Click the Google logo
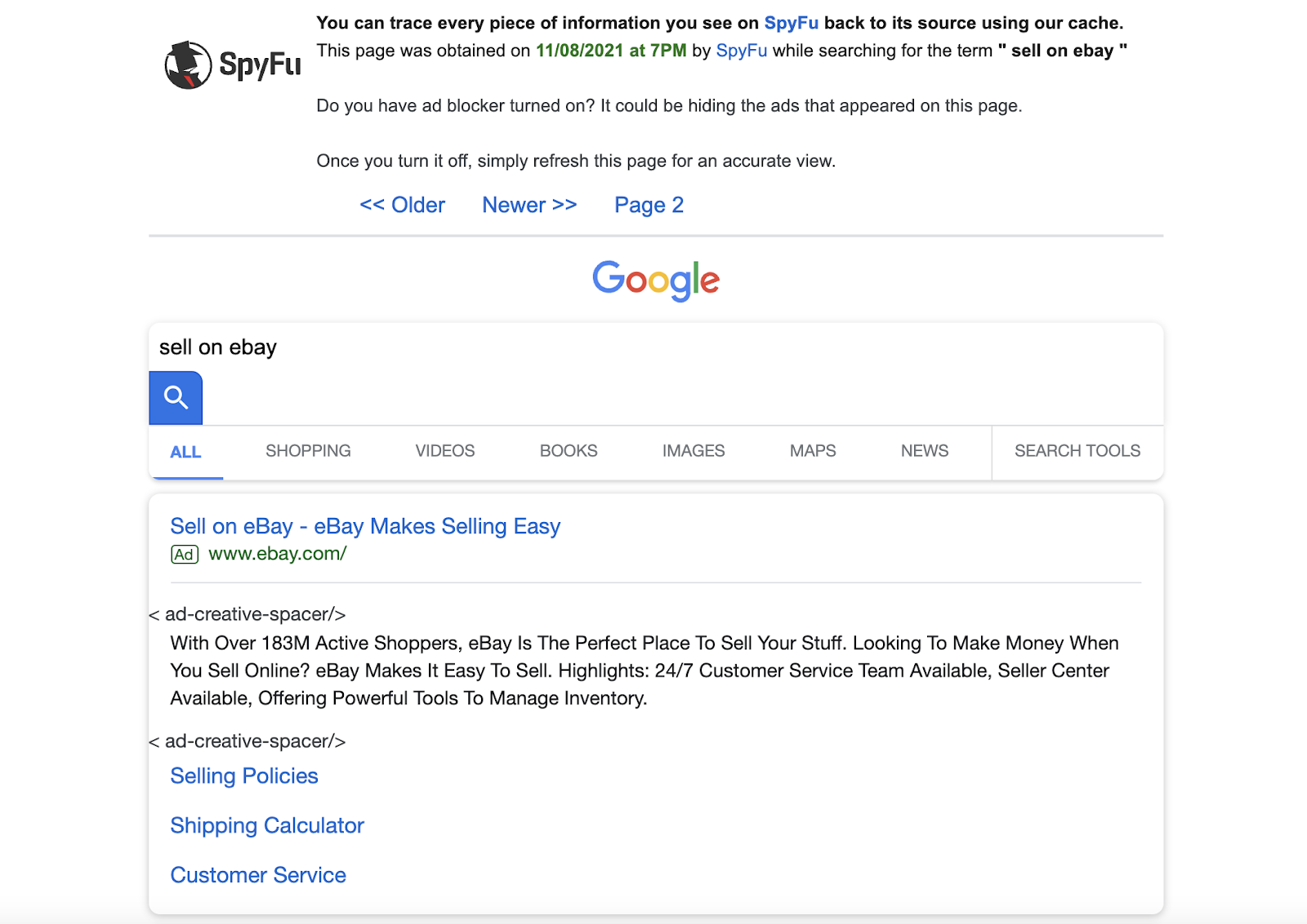This screenshot has width=1307, height=924. [x=656, y=280]
